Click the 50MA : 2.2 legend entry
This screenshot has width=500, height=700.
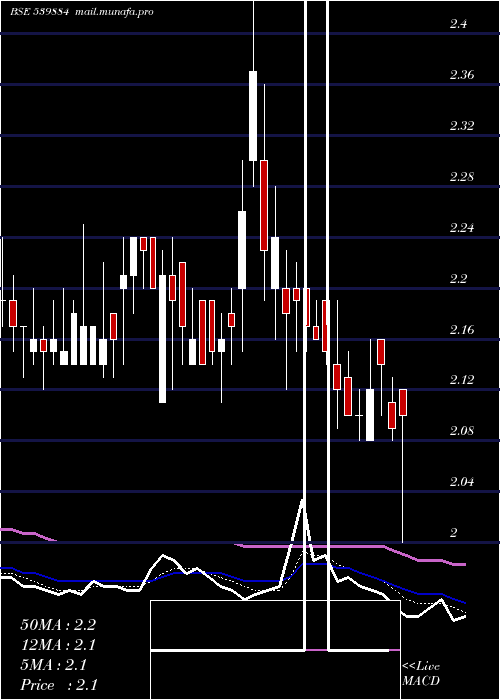click(x=58, y=625)
